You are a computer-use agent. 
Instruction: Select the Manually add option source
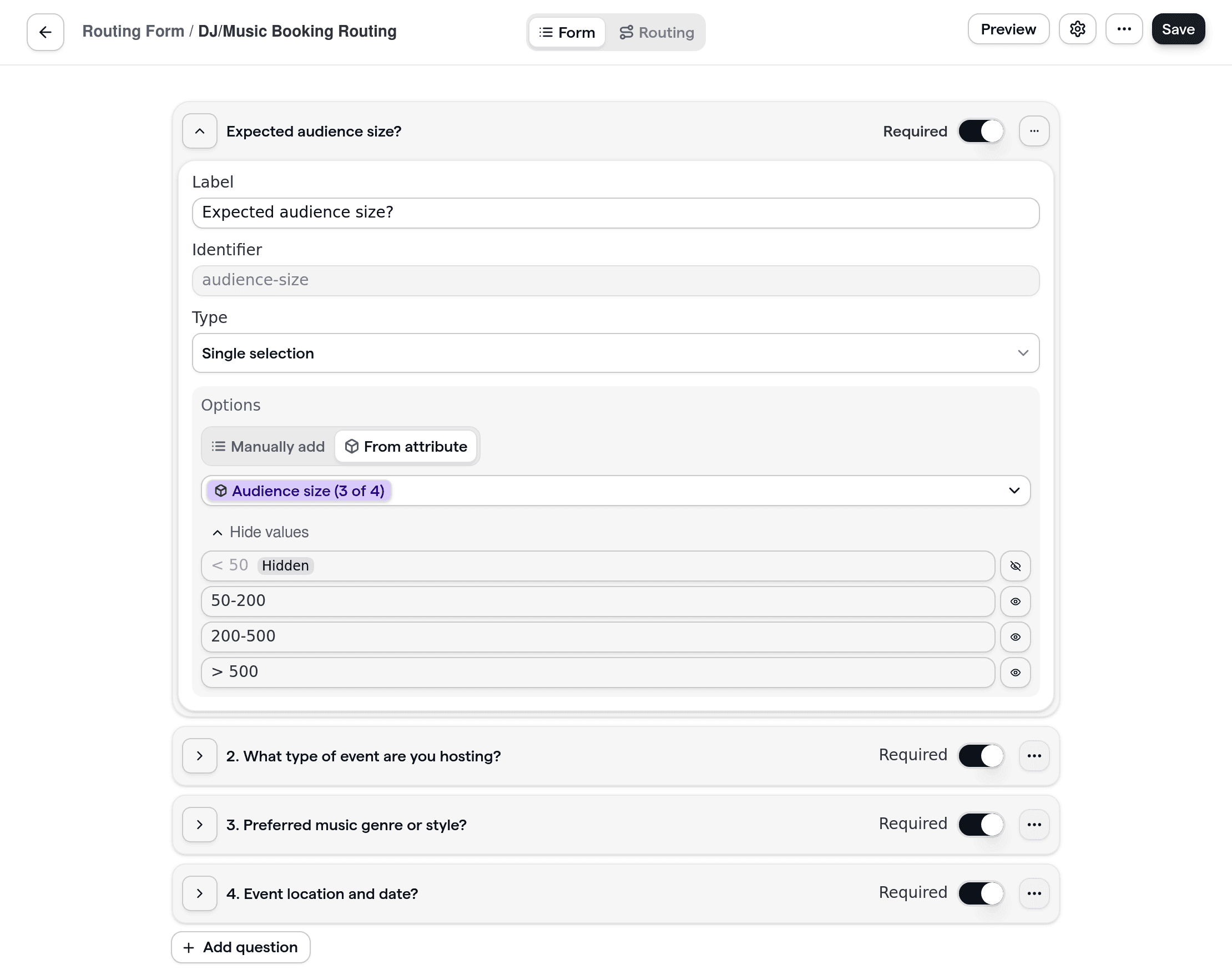click(x=267, y=446)
